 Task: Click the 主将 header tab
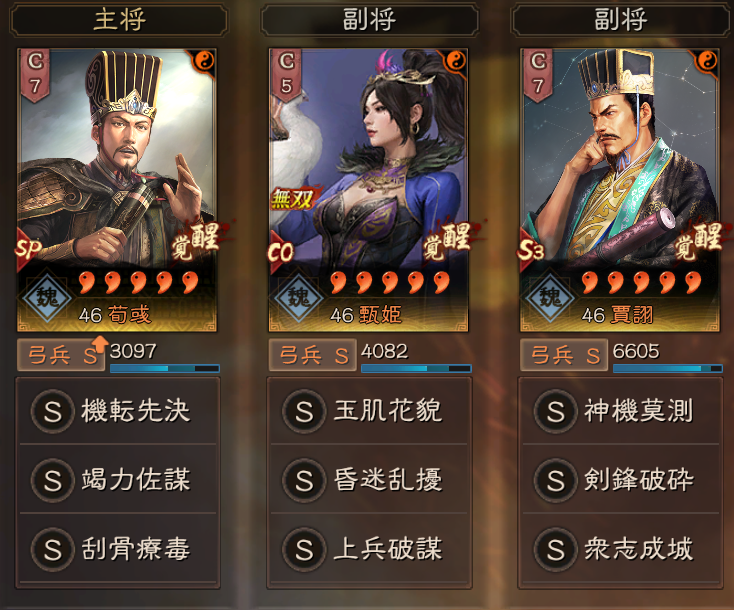click(119, 20)
